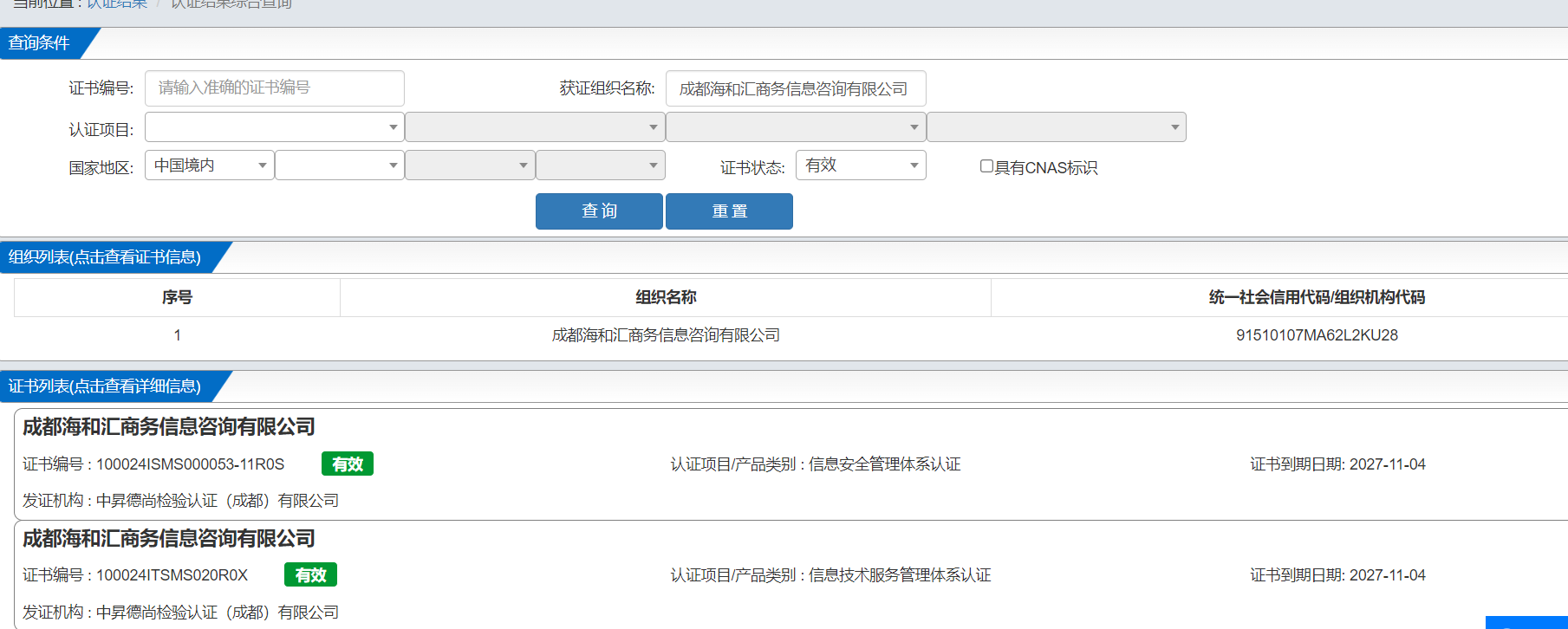Click row number 1 in organization list
This screenshot has height=629, width=1568.
tap(177, 335)
